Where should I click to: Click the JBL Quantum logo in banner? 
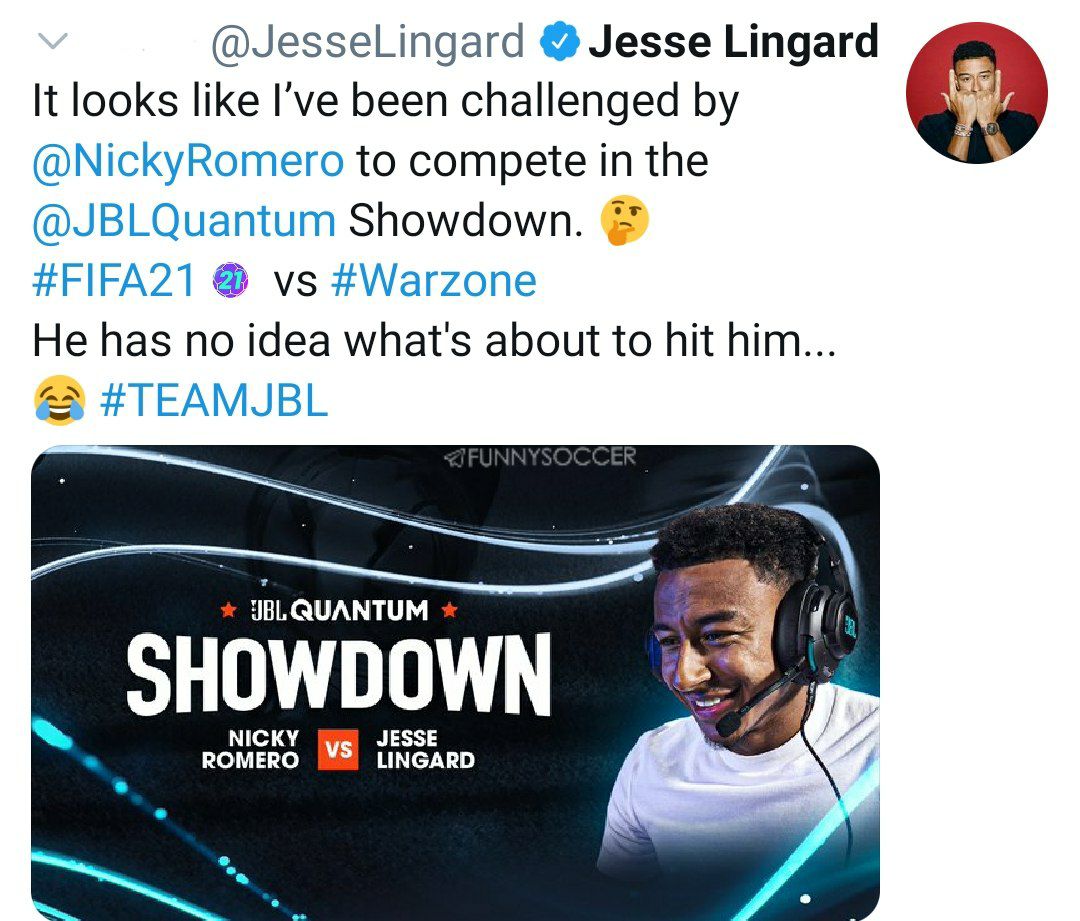coord(338,610)
